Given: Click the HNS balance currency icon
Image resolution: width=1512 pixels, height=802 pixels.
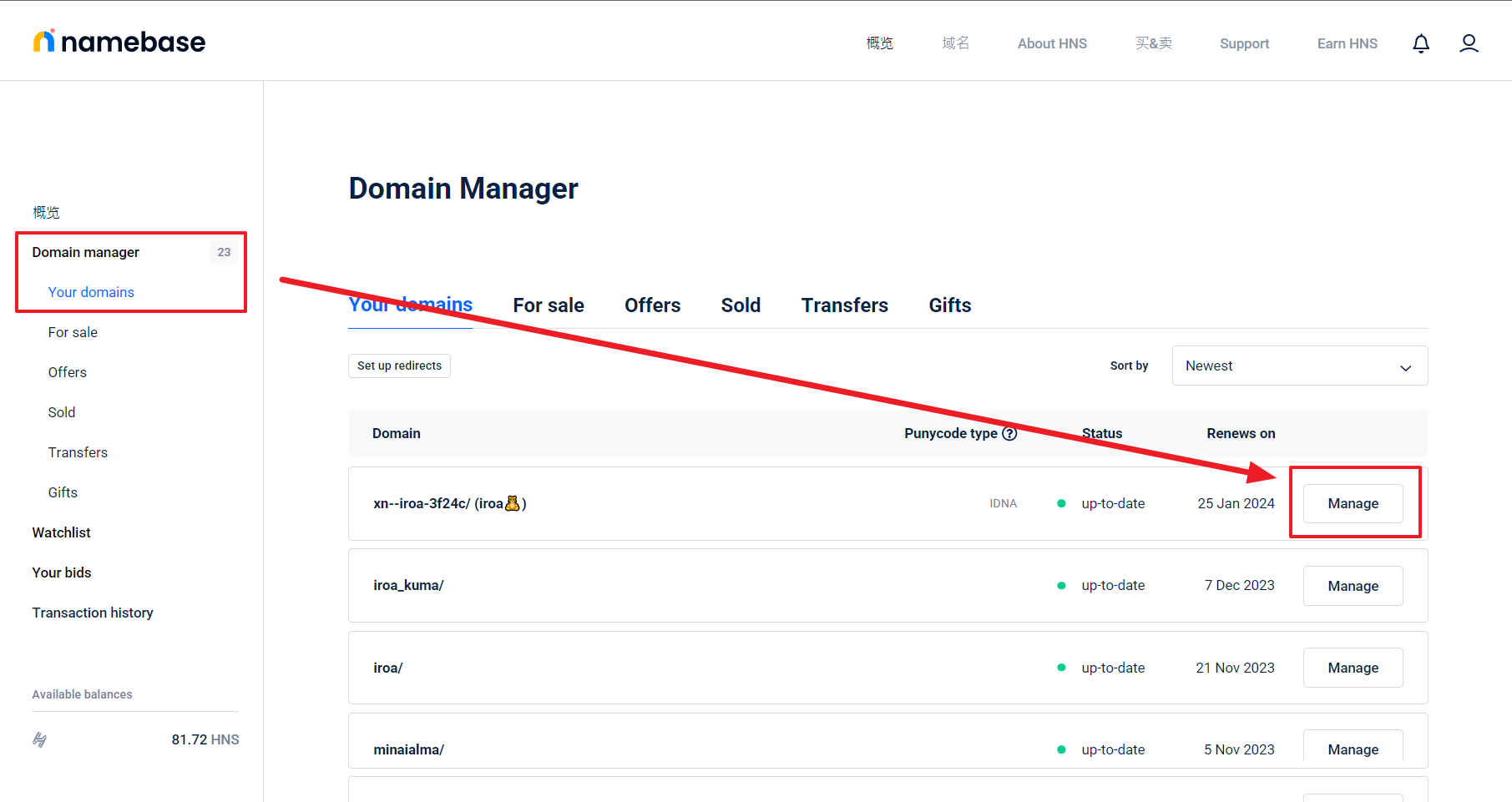Looking at the screenshot, I should tap(40, 739).
